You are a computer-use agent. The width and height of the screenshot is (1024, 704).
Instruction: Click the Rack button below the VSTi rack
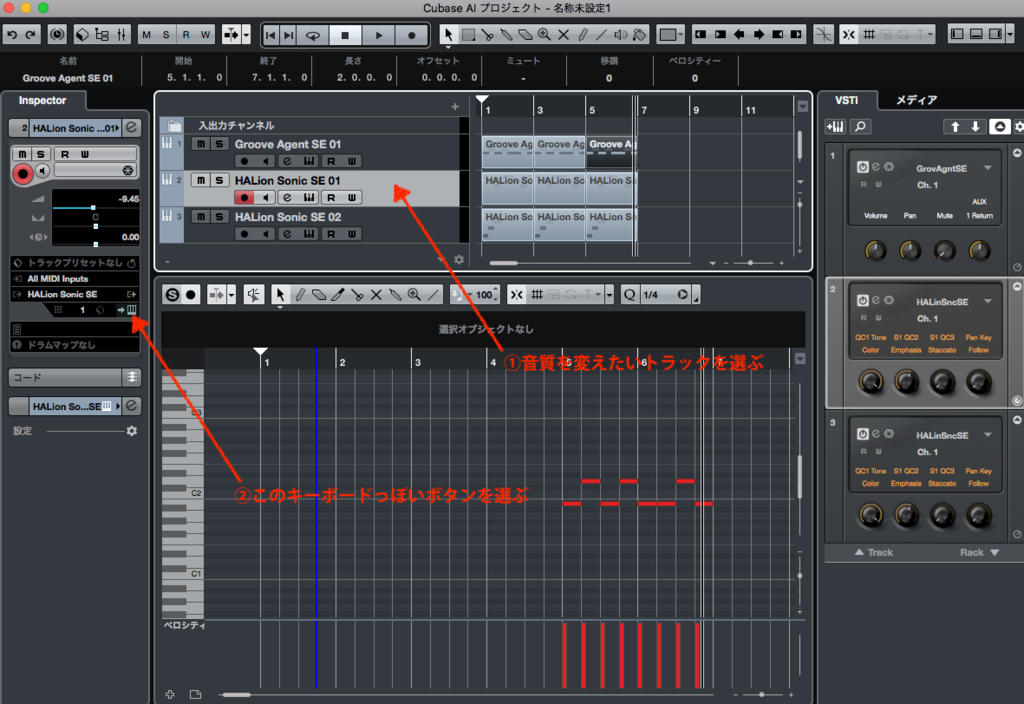point(979,552)
